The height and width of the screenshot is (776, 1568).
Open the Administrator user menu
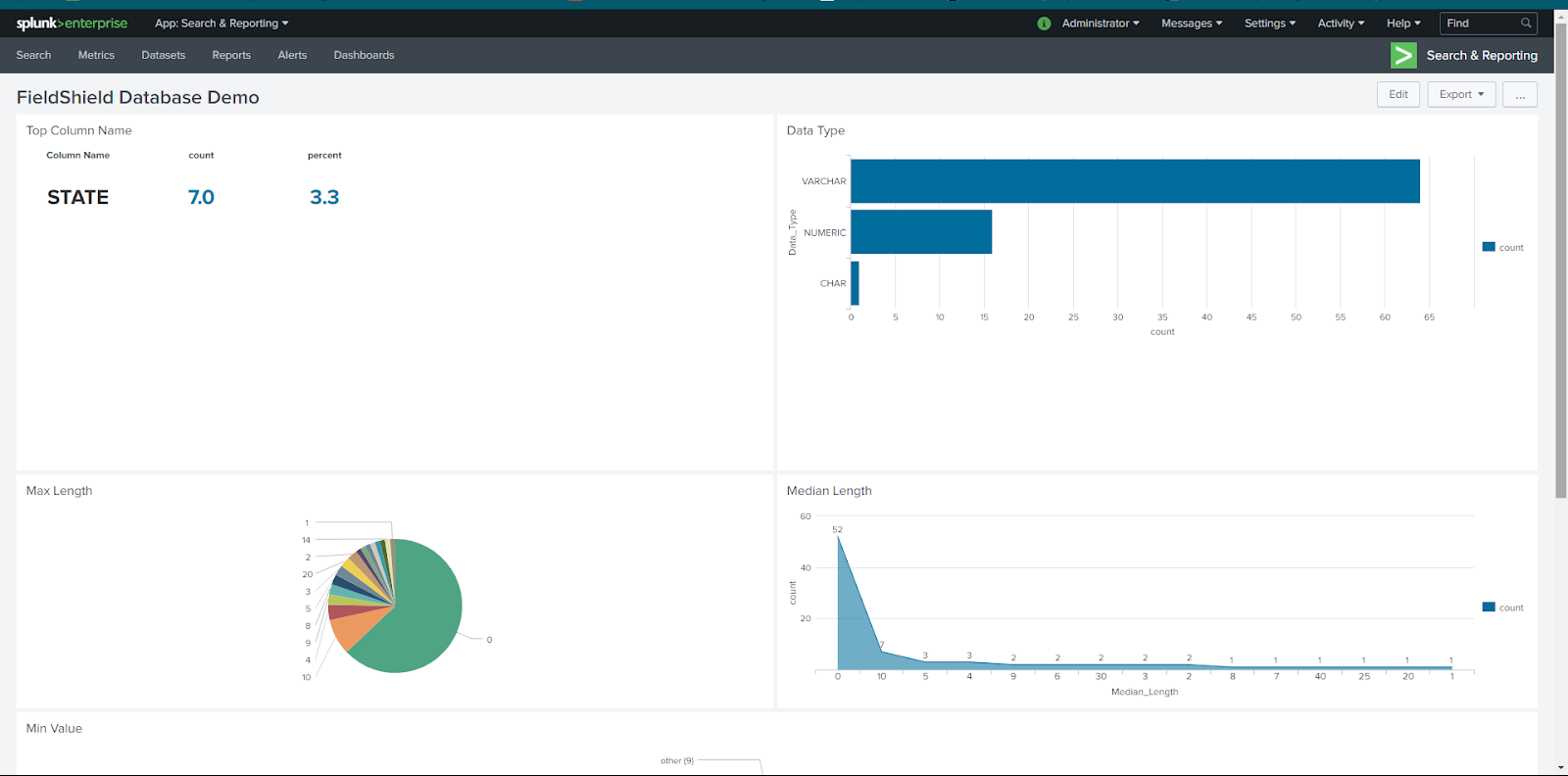pyautogui.click(x=1101, y=24)
